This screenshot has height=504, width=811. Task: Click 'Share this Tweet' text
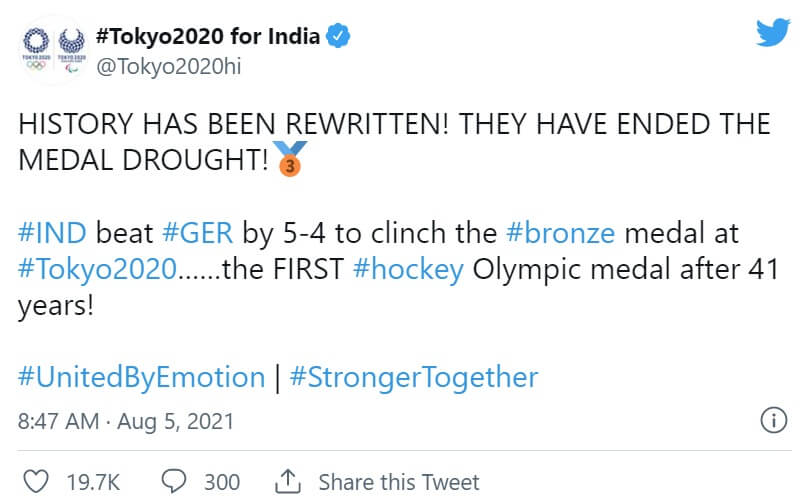point(398,482)
